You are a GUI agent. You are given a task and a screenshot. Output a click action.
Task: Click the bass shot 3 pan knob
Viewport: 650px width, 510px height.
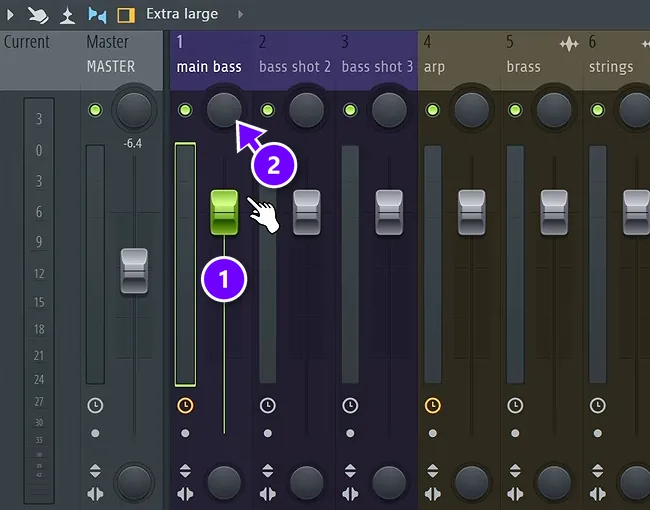389,110
